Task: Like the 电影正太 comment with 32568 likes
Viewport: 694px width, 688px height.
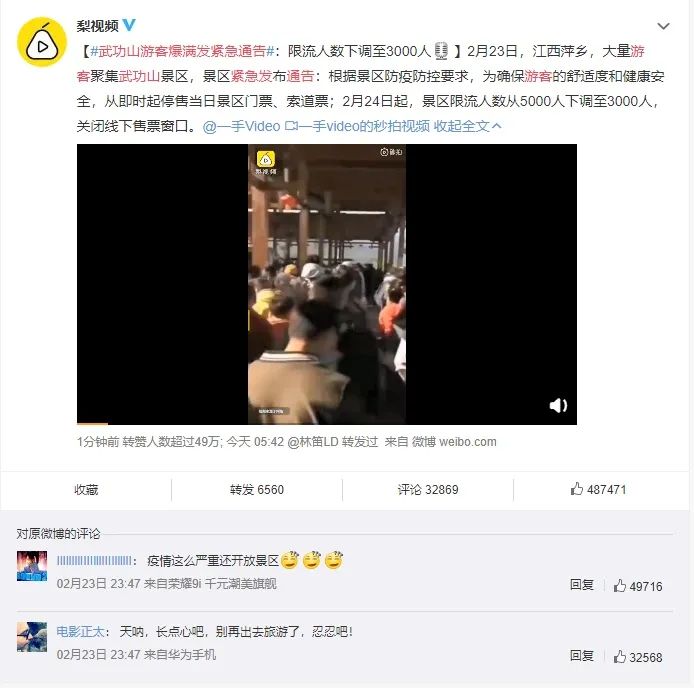Action: pos(638,657)
